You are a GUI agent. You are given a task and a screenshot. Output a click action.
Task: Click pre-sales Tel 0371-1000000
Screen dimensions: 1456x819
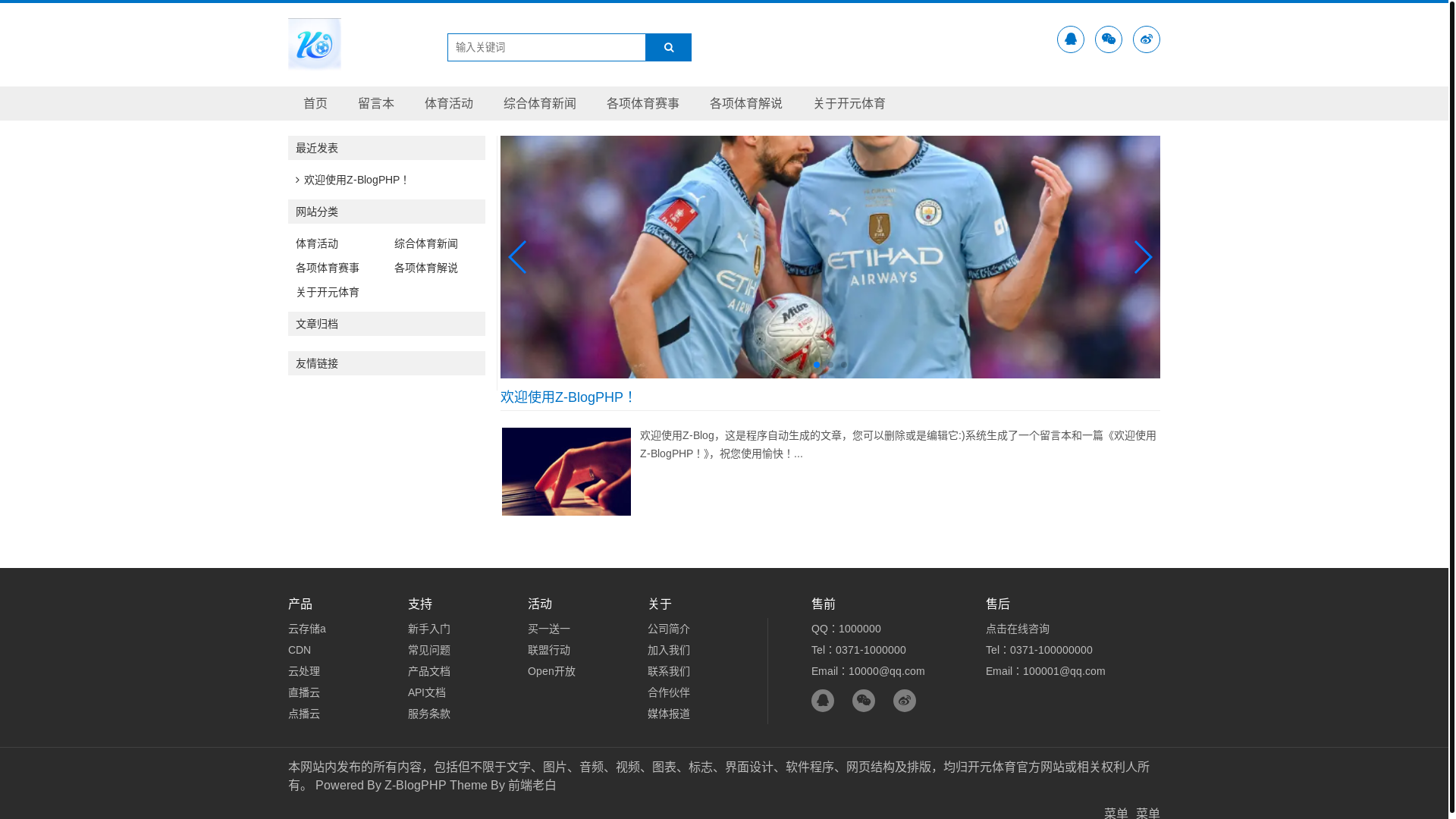coord(858,650)
